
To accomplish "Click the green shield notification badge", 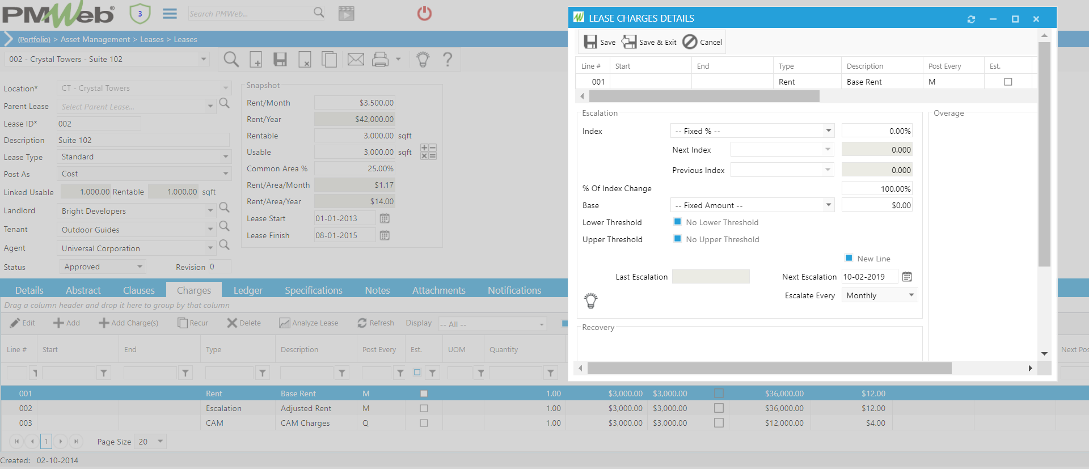I will [140, 12].
